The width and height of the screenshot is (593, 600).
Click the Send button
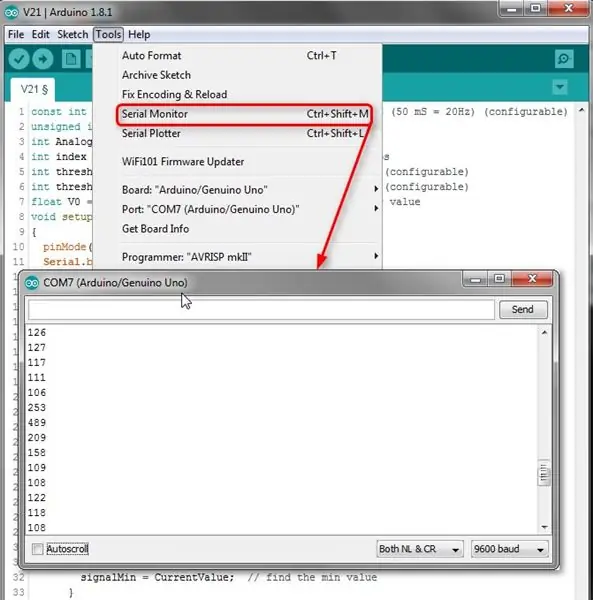coord(523,309)
